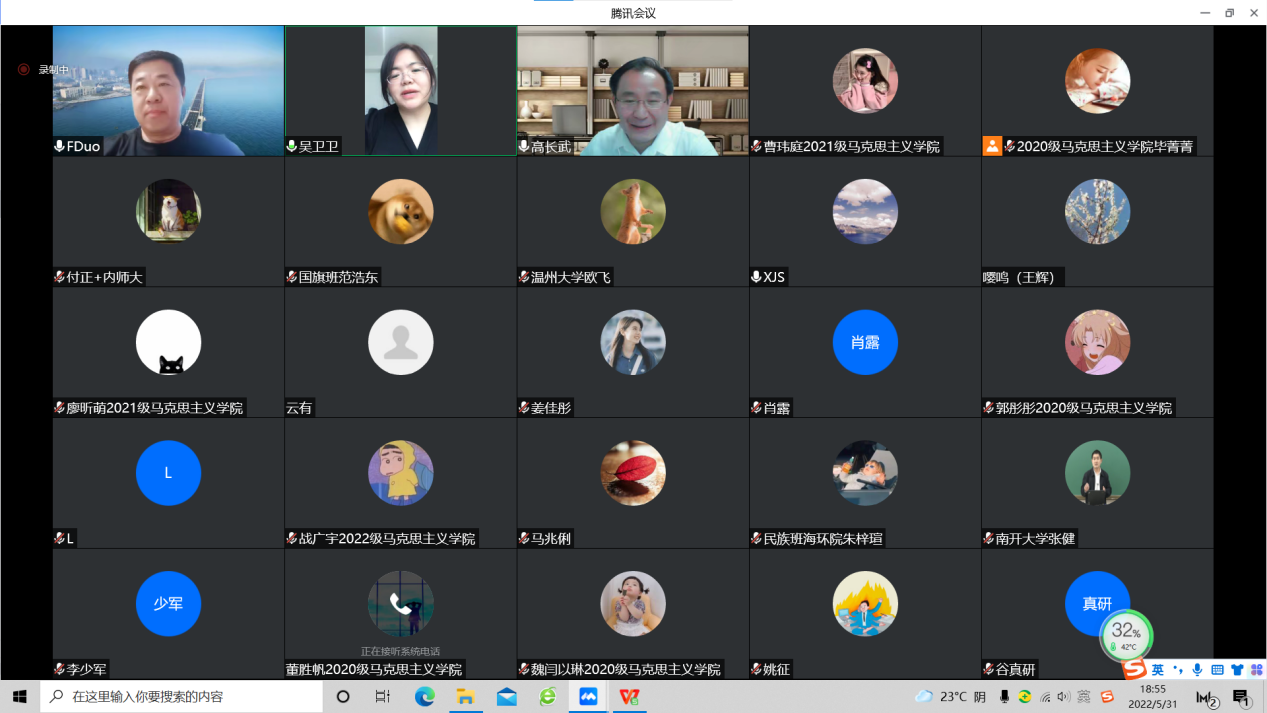Launch Microsoft Edge from taskbar
1267x713 pixels.
point(425,696)
